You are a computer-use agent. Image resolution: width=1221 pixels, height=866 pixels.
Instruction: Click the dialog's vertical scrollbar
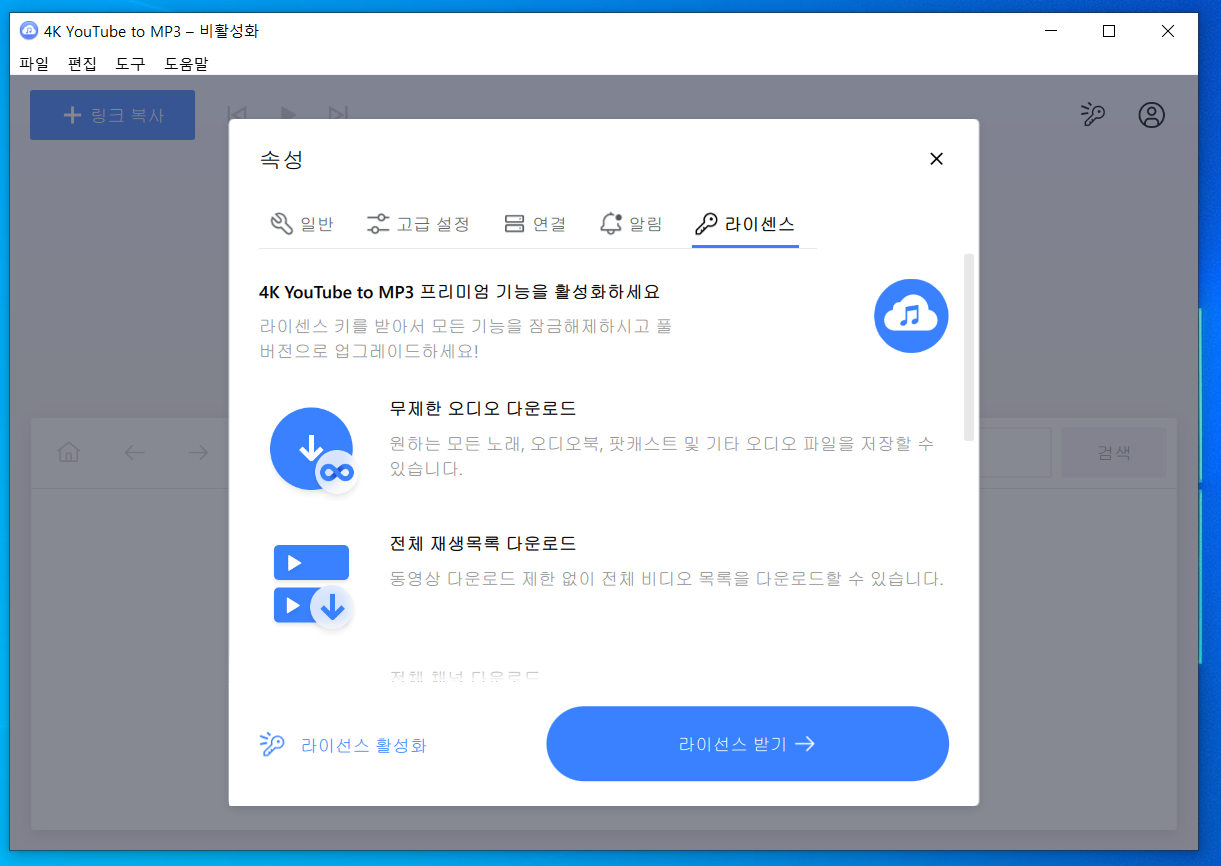click(x=968, y=347)
